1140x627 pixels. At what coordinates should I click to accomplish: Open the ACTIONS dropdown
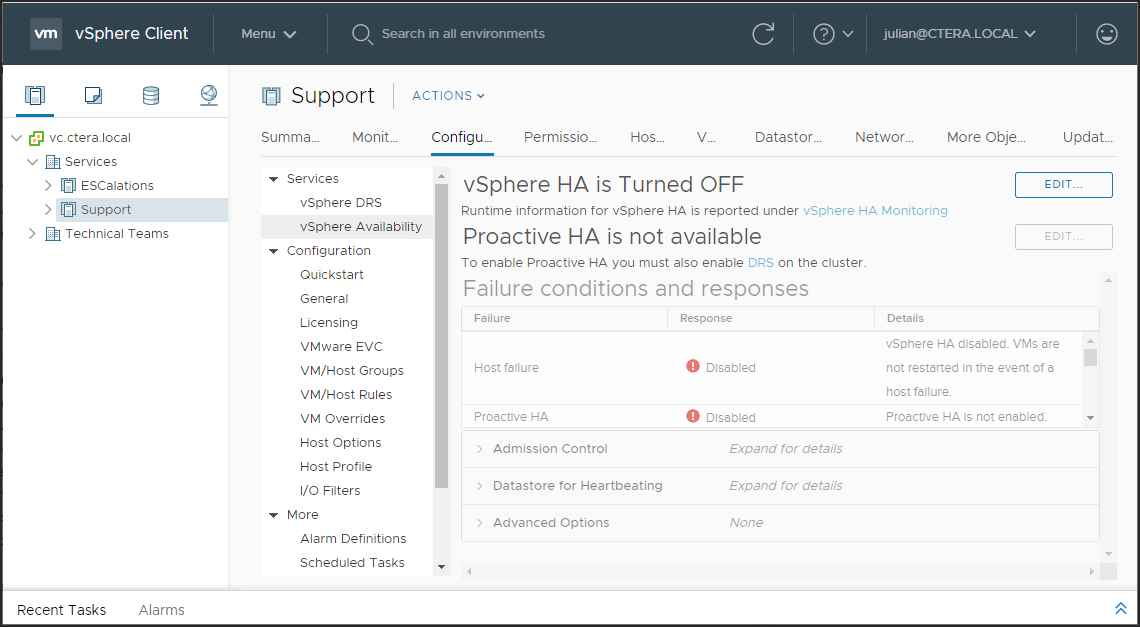(x=449, y=95)
